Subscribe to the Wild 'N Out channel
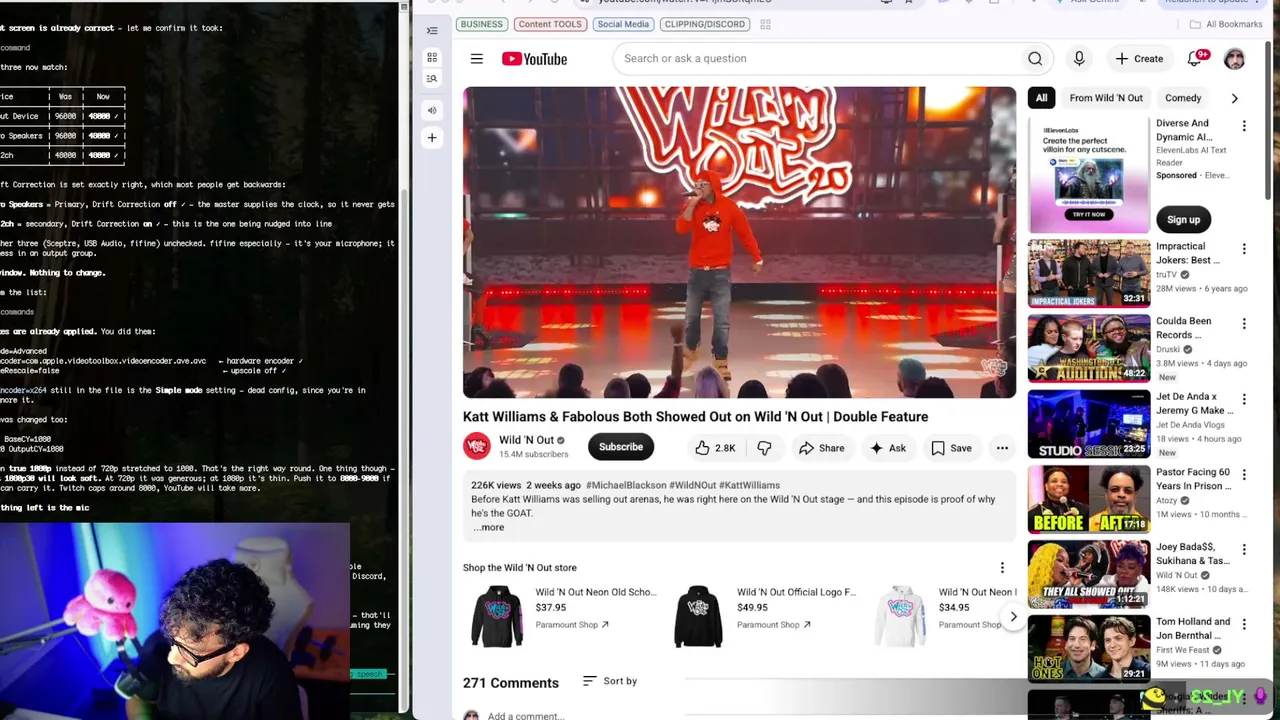 [621, 447]
